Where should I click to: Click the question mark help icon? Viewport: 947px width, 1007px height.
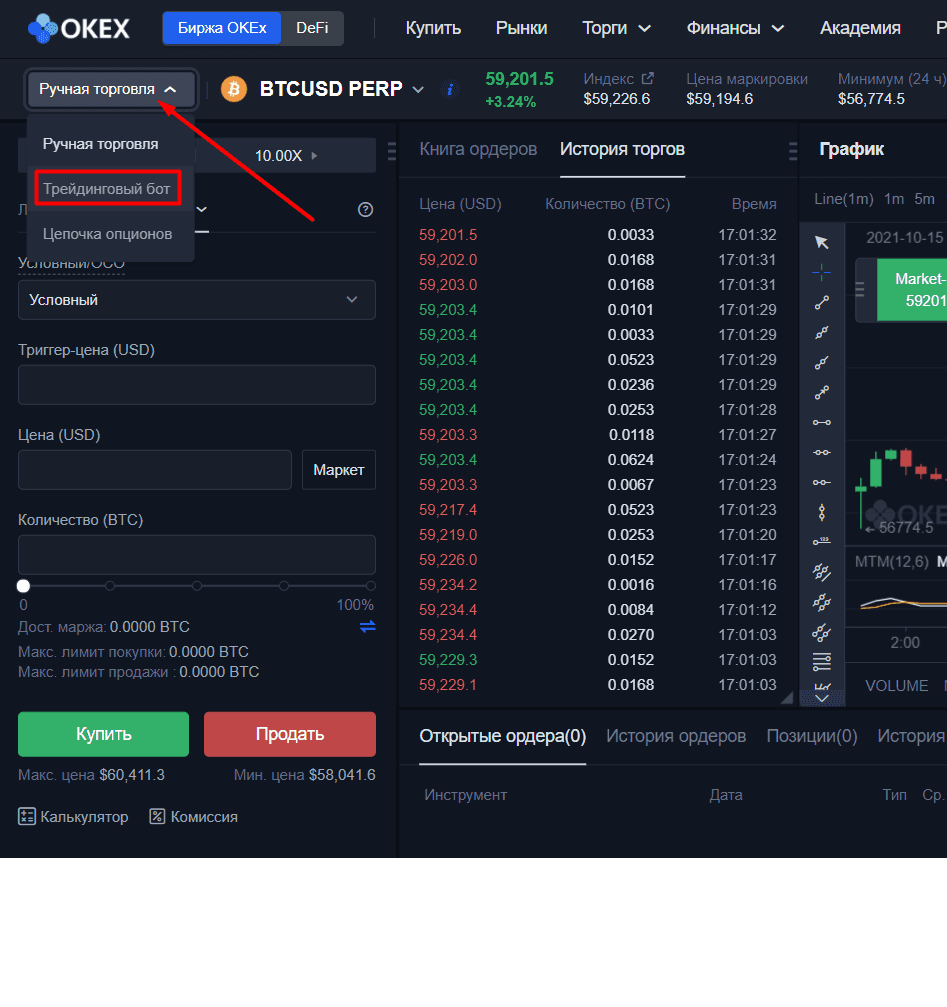[365, 209]
